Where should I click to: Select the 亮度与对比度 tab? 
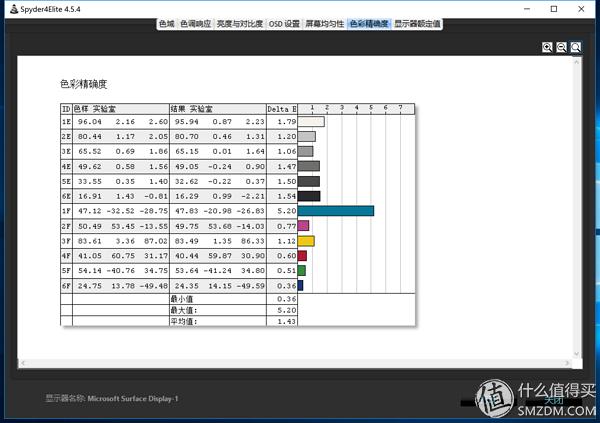(x=240, y=23)
